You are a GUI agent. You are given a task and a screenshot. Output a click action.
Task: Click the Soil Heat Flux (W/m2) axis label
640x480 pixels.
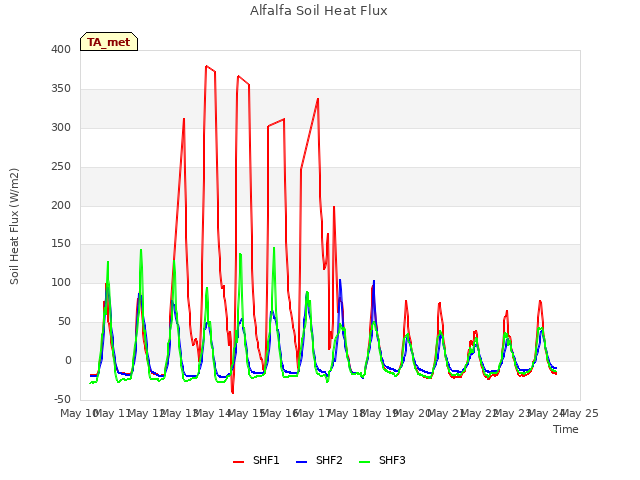coord(14,226)
